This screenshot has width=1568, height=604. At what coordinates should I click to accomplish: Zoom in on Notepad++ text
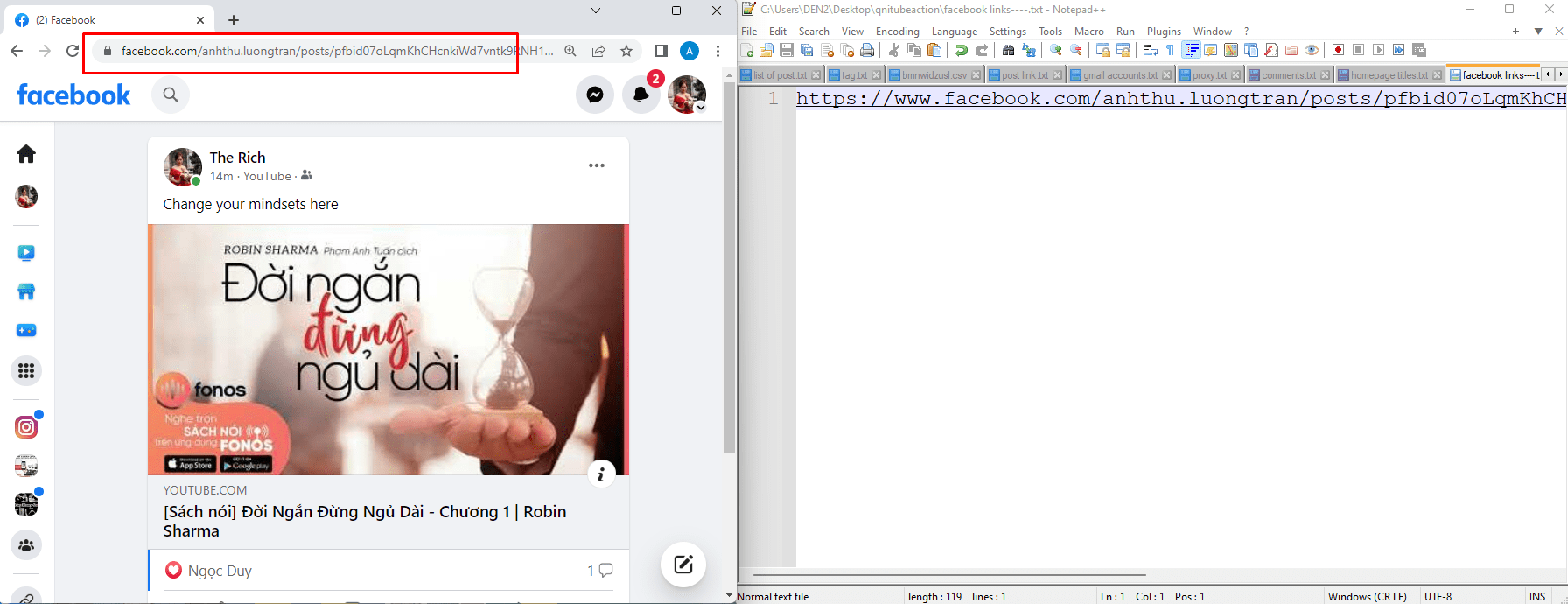point(1055,50)
